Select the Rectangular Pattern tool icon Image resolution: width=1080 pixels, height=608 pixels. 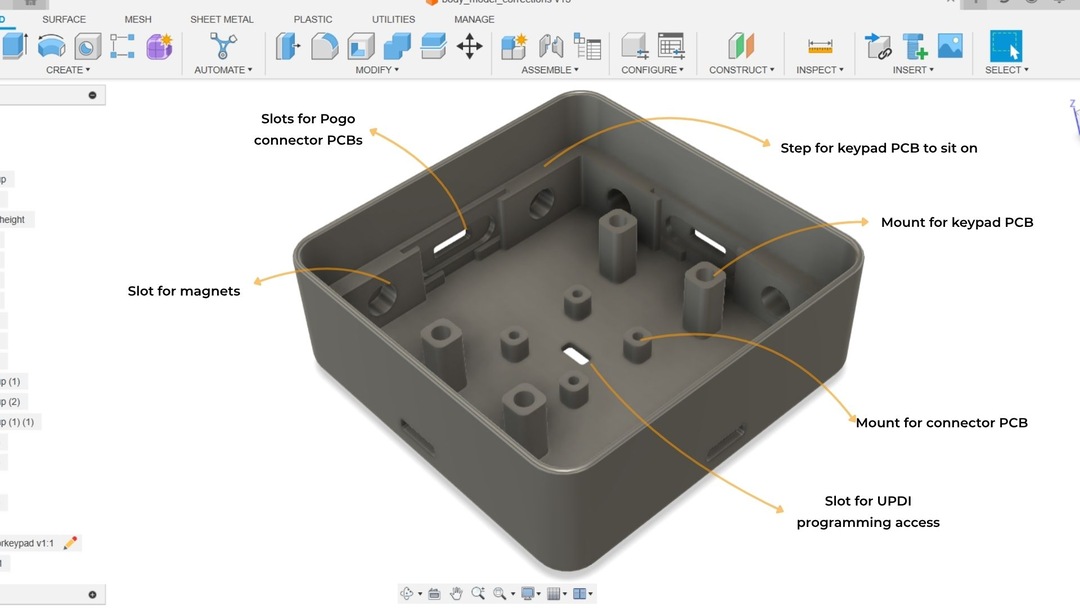123,46
